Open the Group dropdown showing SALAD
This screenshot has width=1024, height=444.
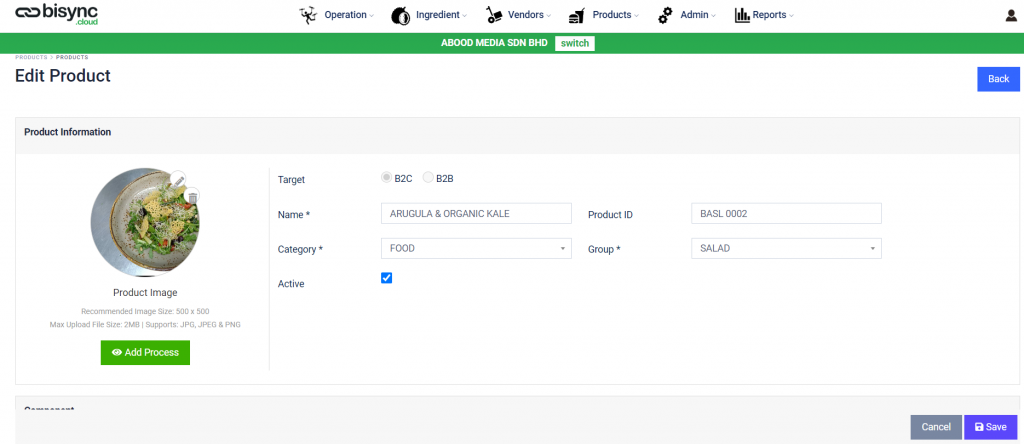pyautogui.click(x=786, y=248)
